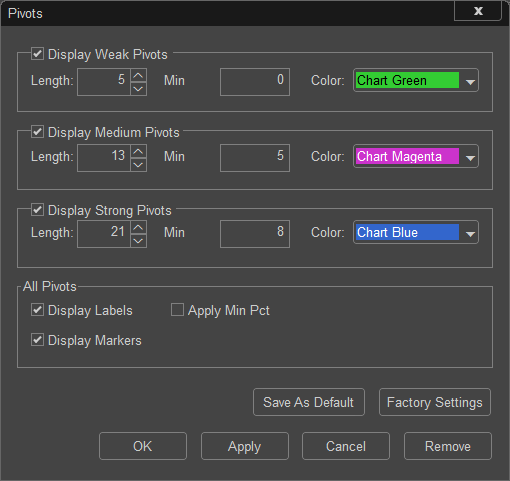Open Chart Green color dropdown arrow
The width and height of the screenshot is (510, 481).
pos(470,82)
